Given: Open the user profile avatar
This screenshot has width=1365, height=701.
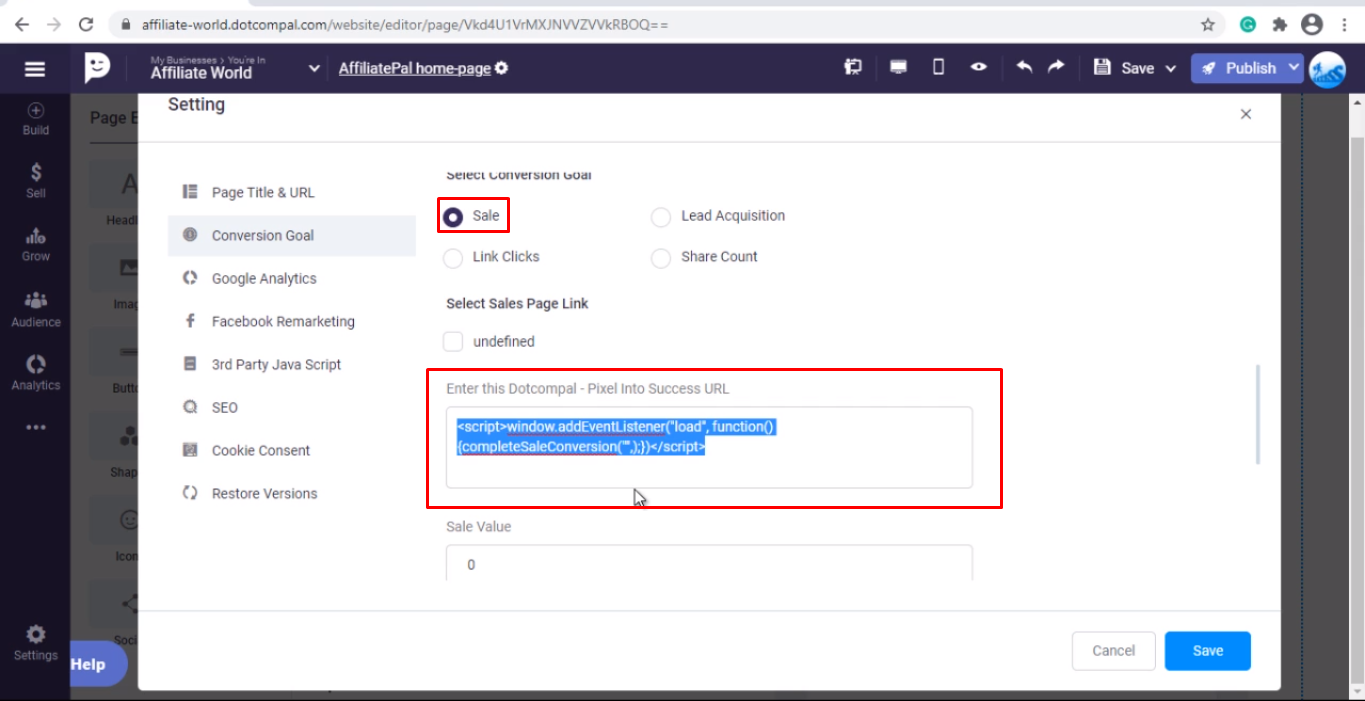Looking at the screenshot, I should pos(1327,69).
